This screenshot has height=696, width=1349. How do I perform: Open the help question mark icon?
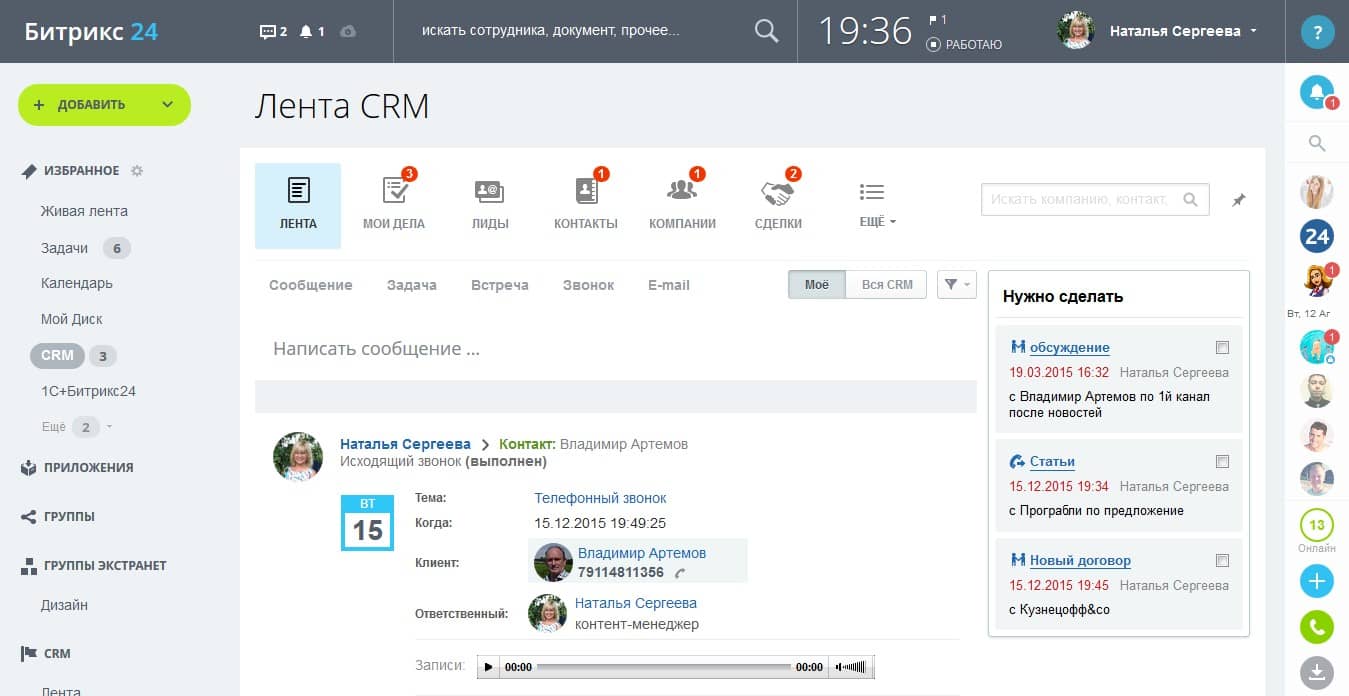(1317, 32)
